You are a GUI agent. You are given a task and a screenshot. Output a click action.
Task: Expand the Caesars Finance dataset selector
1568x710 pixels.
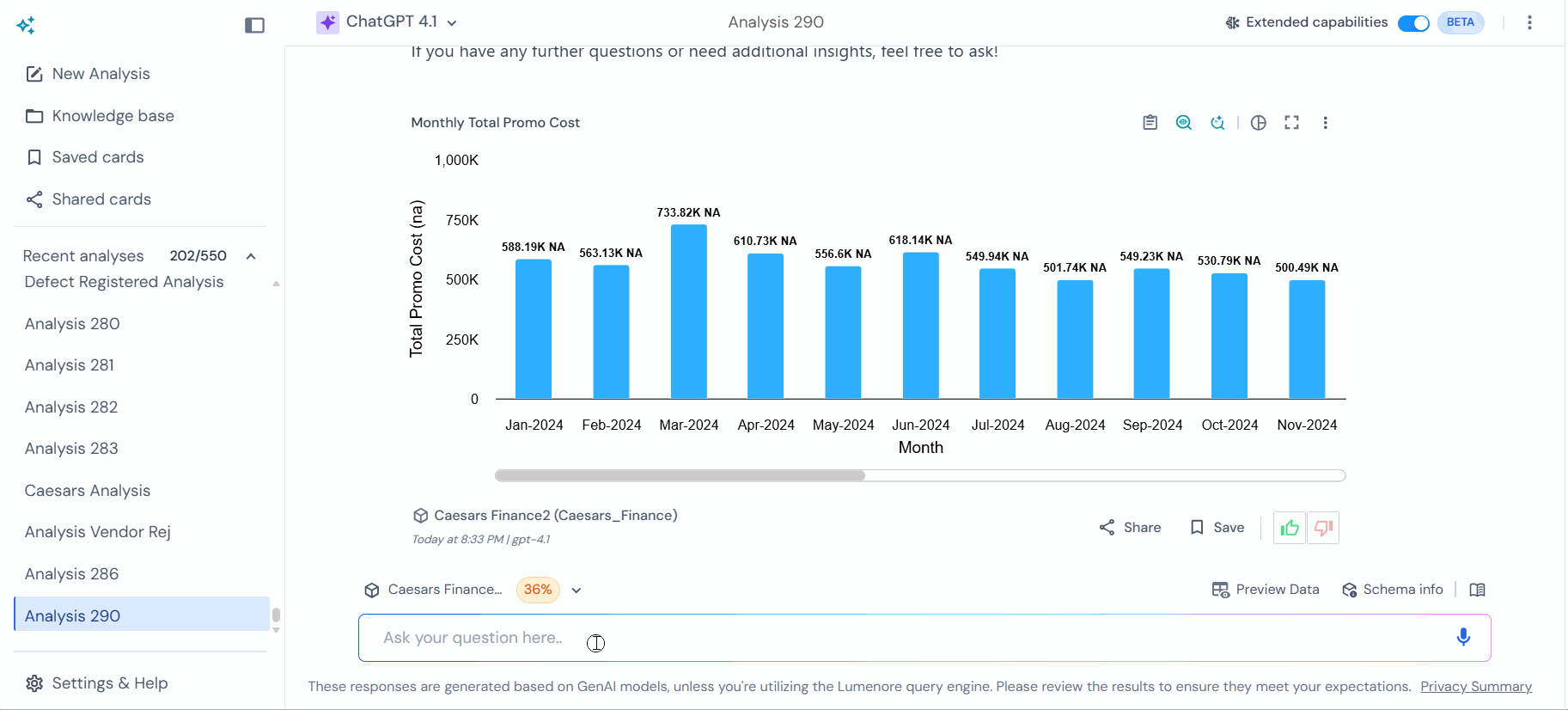(577, 591)
